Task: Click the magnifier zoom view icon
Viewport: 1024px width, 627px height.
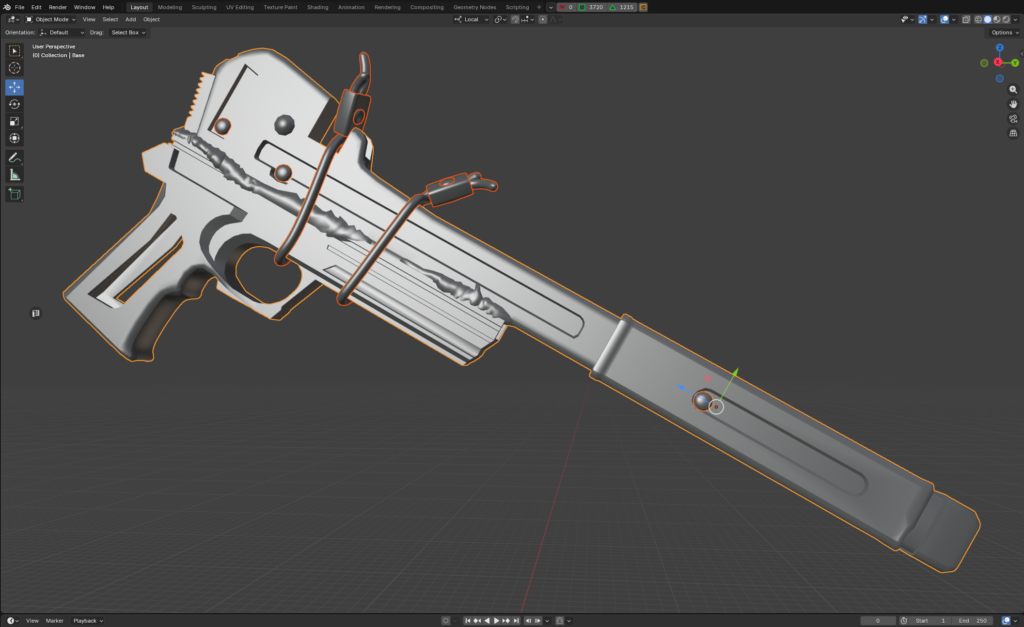Action: click(1013, 89)
